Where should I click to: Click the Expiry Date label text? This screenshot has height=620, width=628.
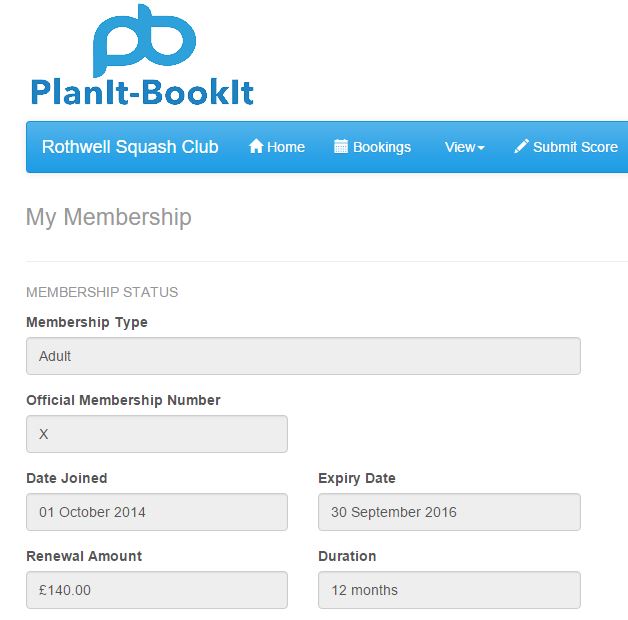coord(357,479)
